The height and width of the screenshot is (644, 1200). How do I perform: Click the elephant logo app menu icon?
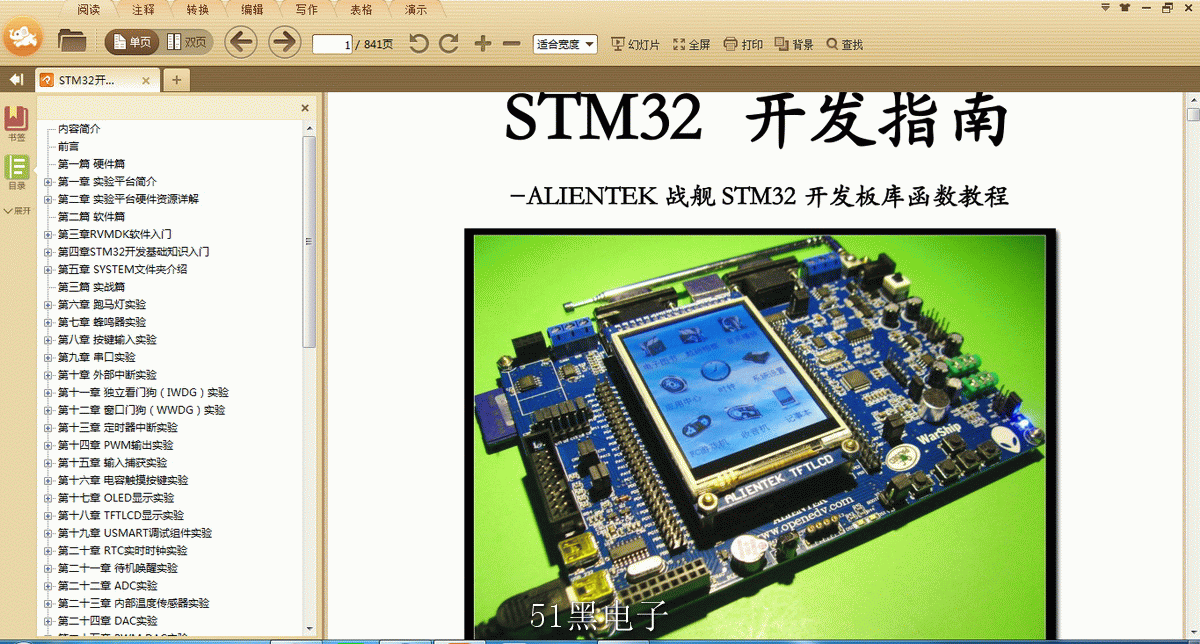(x=22, y=38)
